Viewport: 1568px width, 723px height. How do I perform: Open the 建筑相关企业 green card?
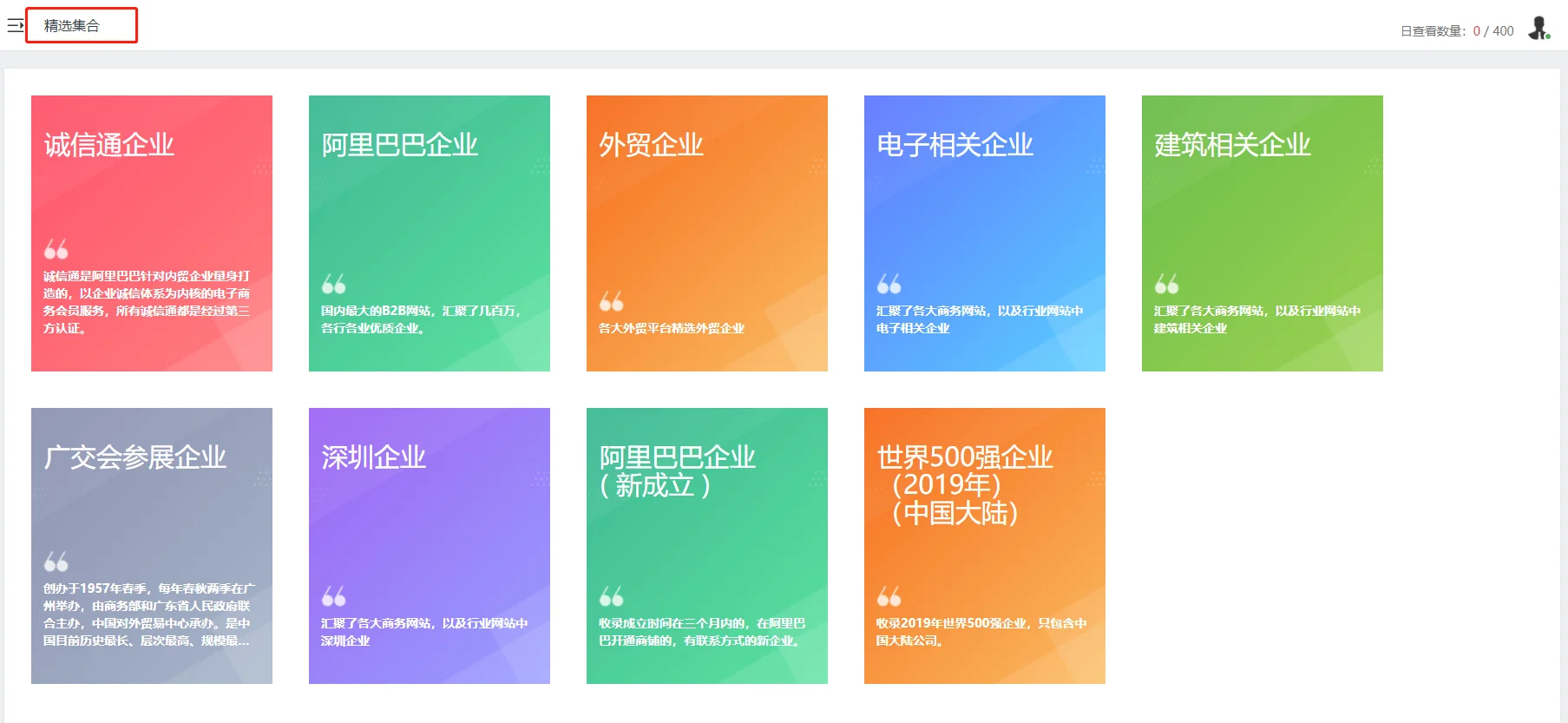pos(1263,233)
